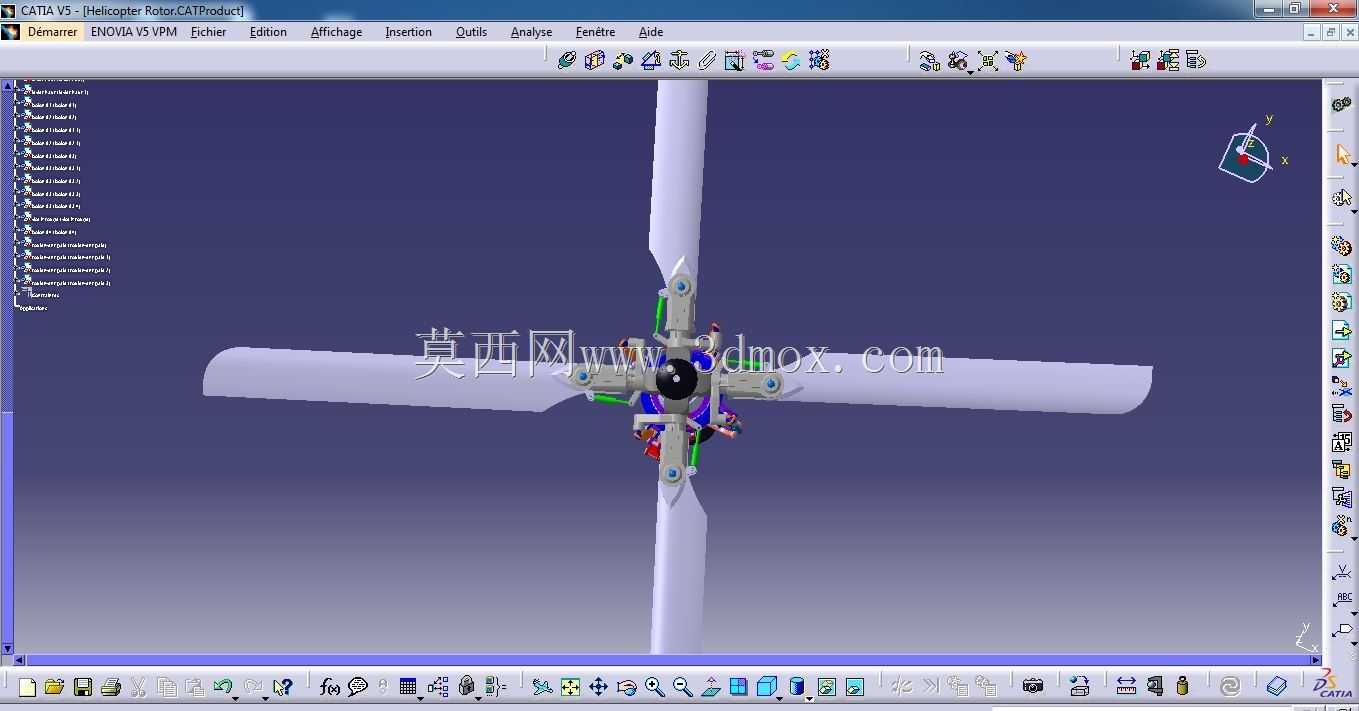
Task: Expand the render style cylinder dropdown
Action: (x=808, y=697)
